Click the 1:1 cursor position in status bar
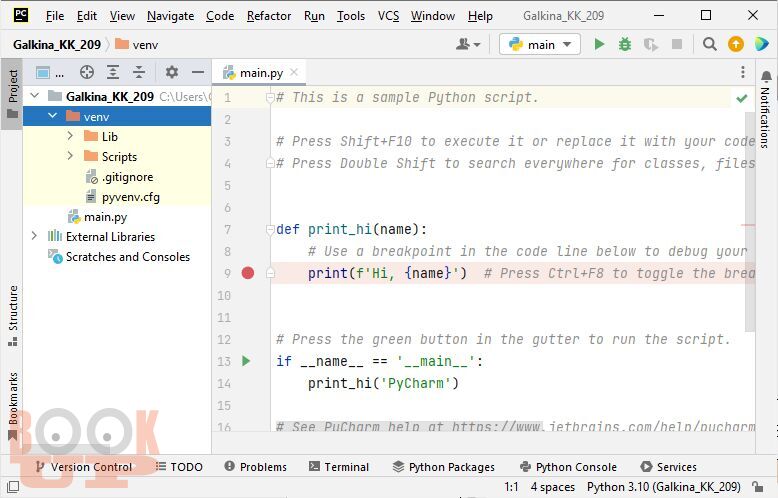 coord(511,487)
